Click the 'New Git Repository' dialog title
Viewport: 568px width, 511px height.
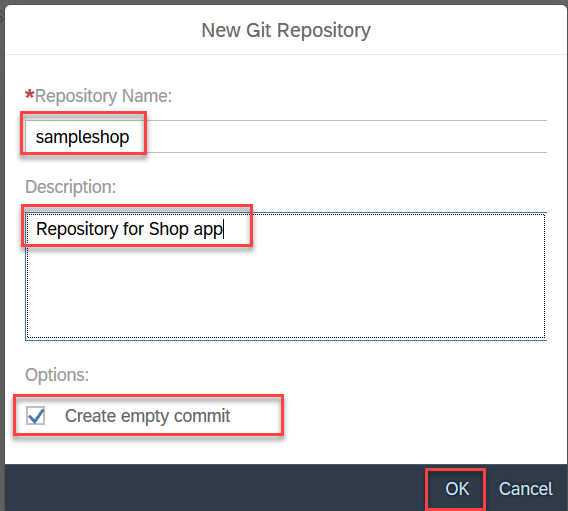pyautogui.click(x=286, y=30)
